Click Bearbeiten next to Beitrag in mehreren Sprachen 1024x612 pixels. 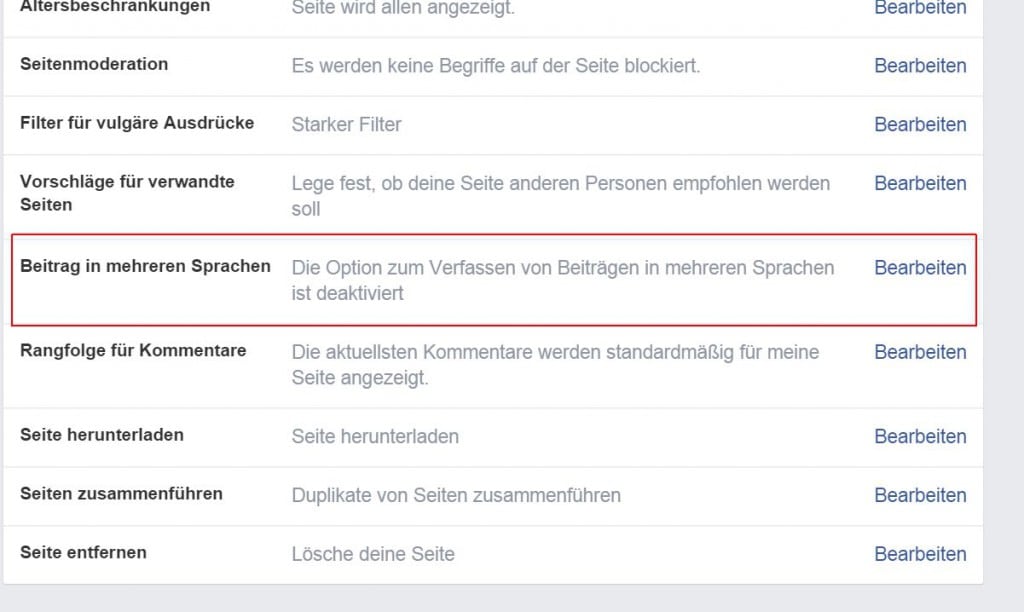coord(920,268)
